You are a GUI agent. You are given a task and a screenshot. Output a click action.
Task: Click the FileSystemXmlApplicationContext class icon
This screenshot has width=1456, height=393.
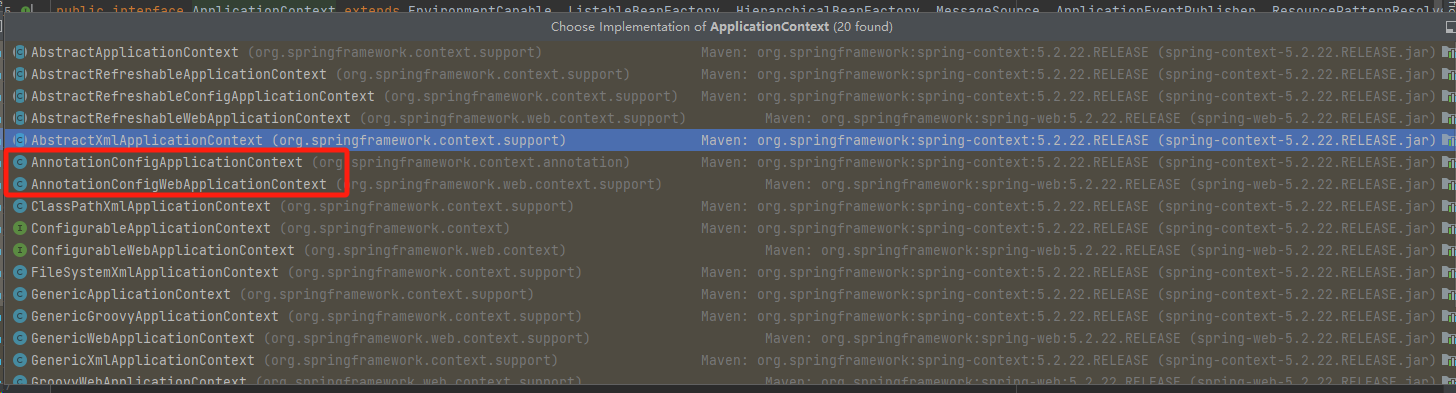pyautogui.click(x=19, y=272)
